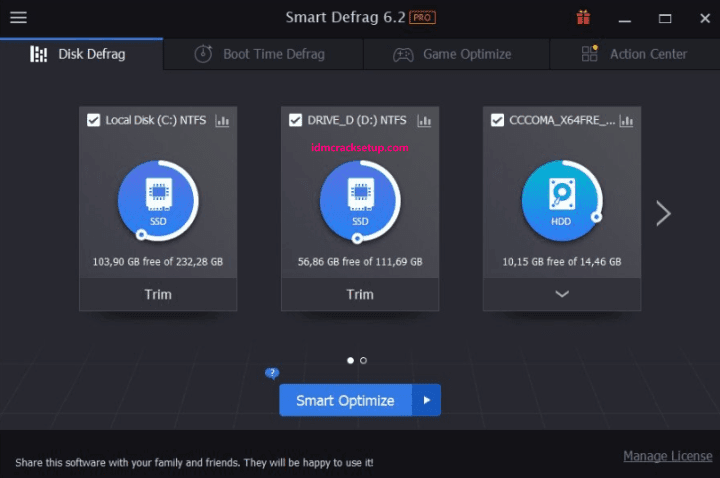Open the hamburger main menu

(x=18, y=17)
